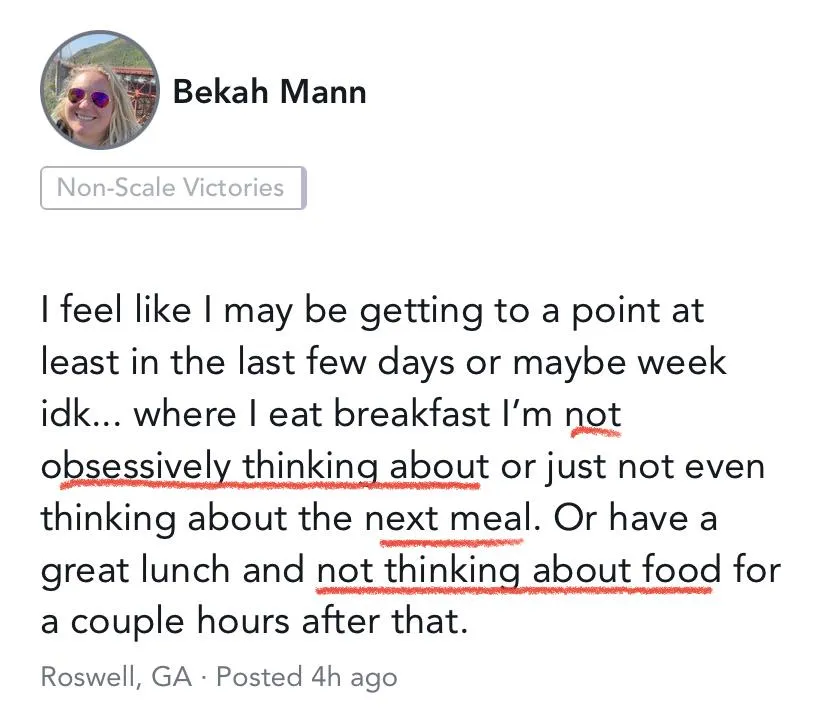Click the words 'great lunch' in post
Image resolution: width=828 pixels, height=715 pixels.
tap(136, 571)
